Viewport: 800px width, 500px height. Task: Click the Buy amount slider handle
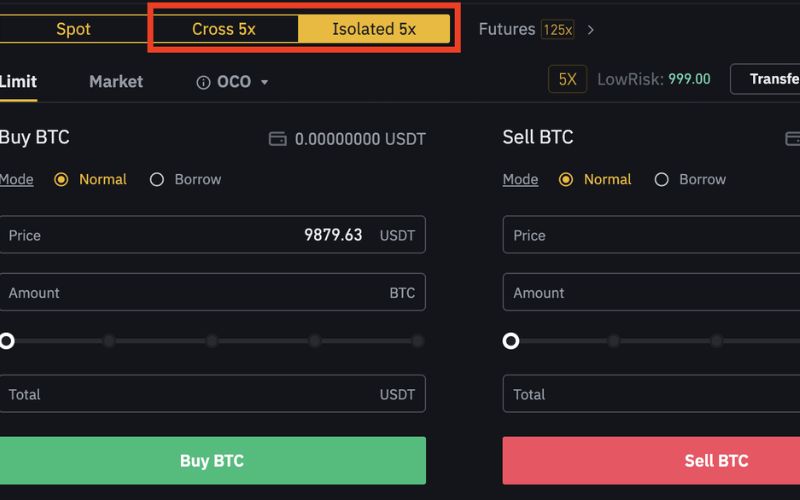[x=6, y=341]
